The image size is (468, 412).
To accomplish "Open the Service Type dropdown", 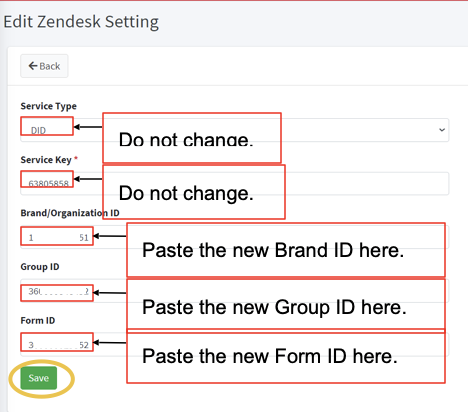I will pos(235,130).
